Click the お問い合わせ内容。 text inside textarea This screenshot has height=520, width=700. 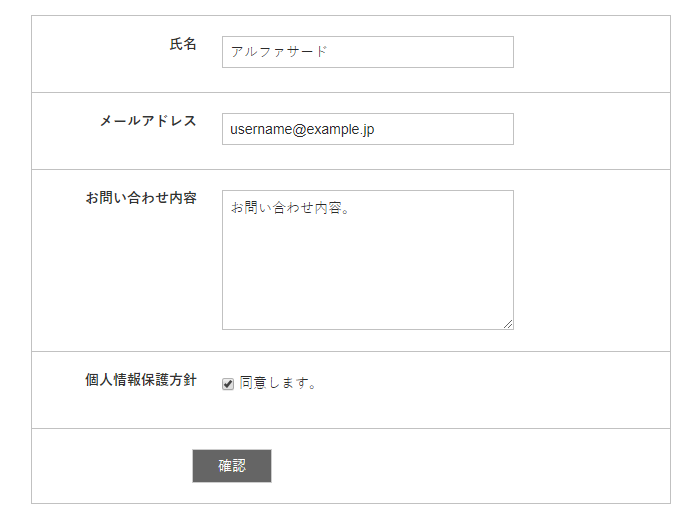tap(290, 208)
